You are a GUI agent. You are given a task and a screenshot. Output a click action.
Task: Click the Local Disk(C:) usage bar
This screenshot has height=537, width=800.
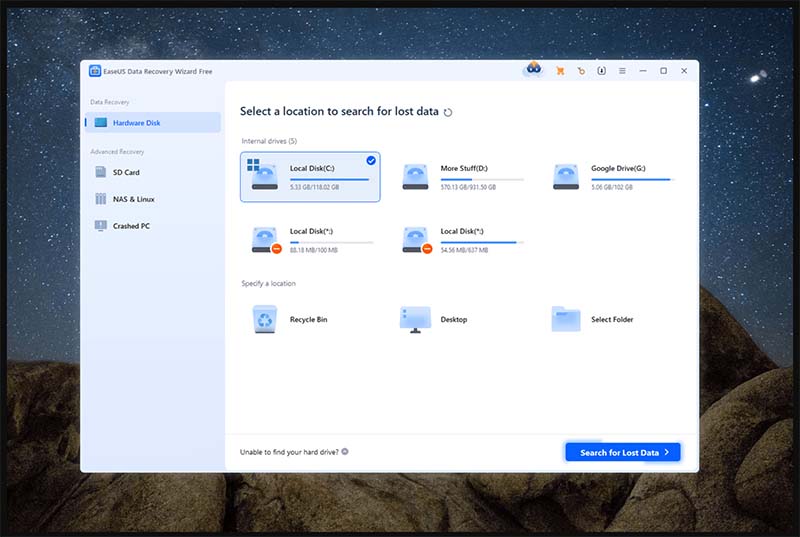(330, 180)
